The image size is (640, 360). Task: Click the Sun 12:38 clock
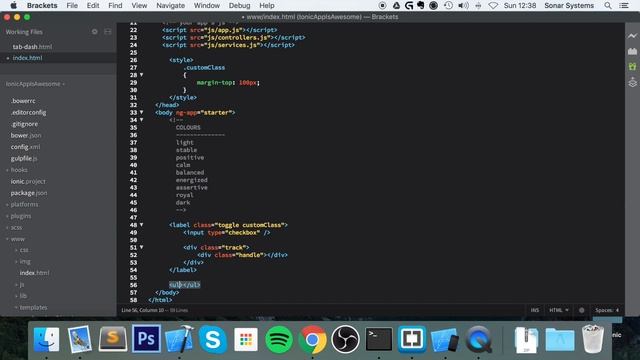coord(520,6)
